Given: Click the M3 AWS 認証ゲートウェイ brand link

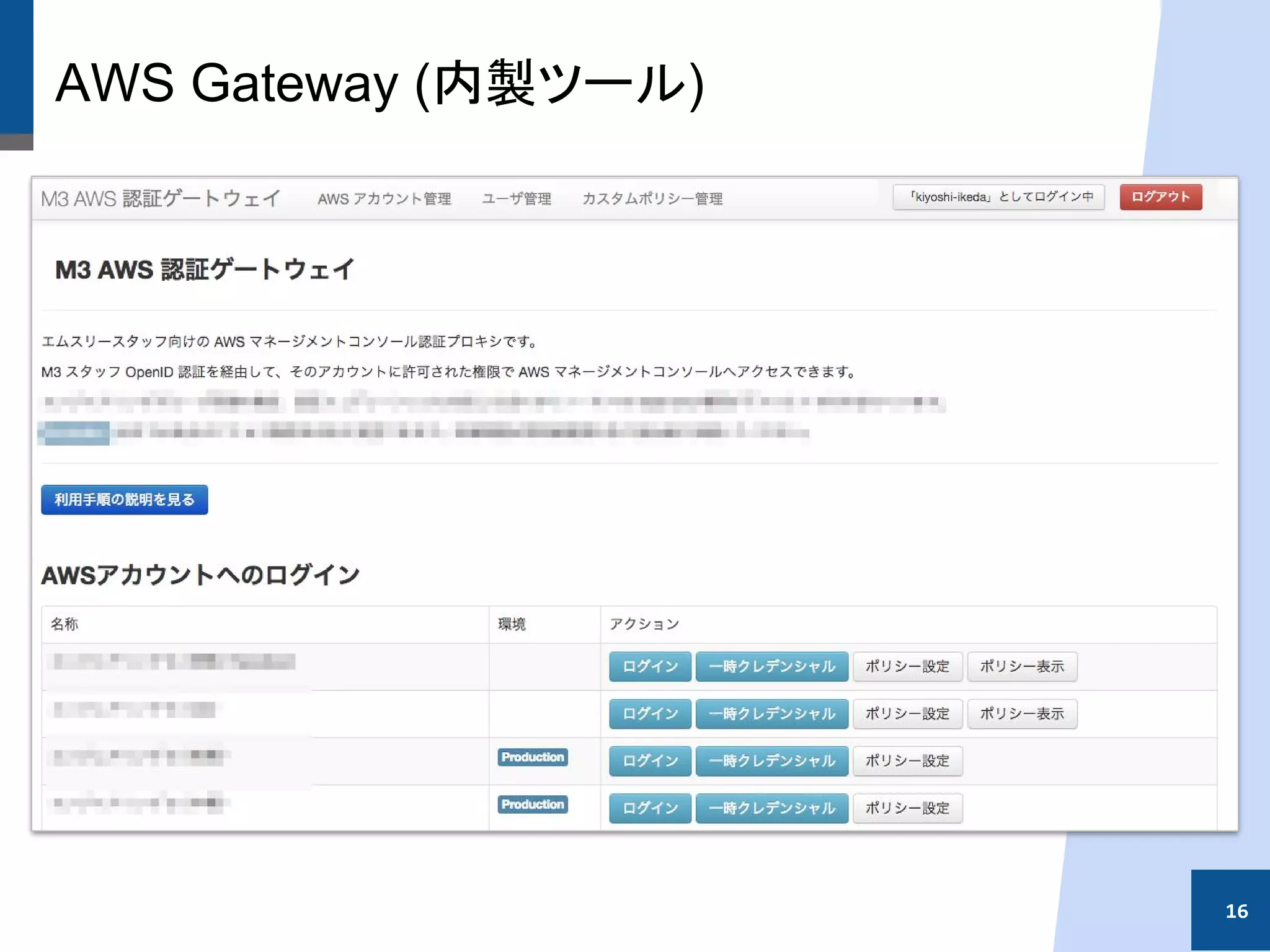Looking at the screenshot, I should [161, 198].
